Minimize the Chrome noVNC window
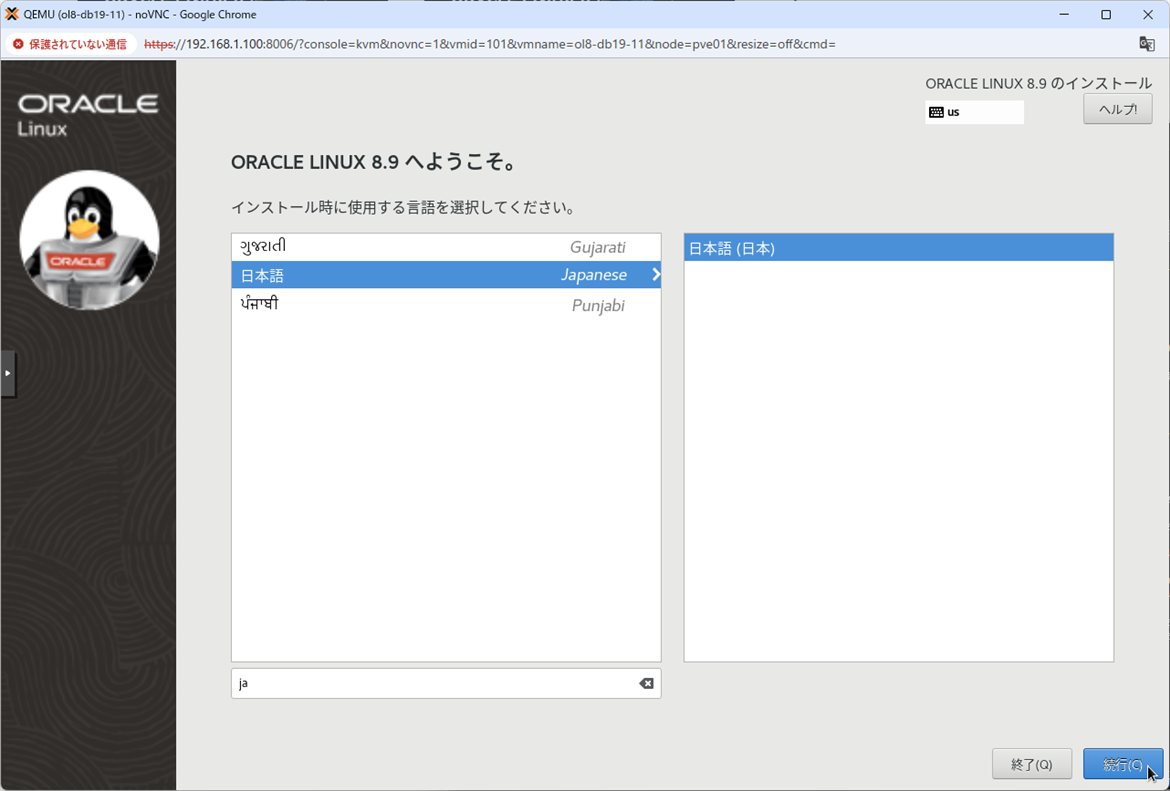 tap(1064, 14)
